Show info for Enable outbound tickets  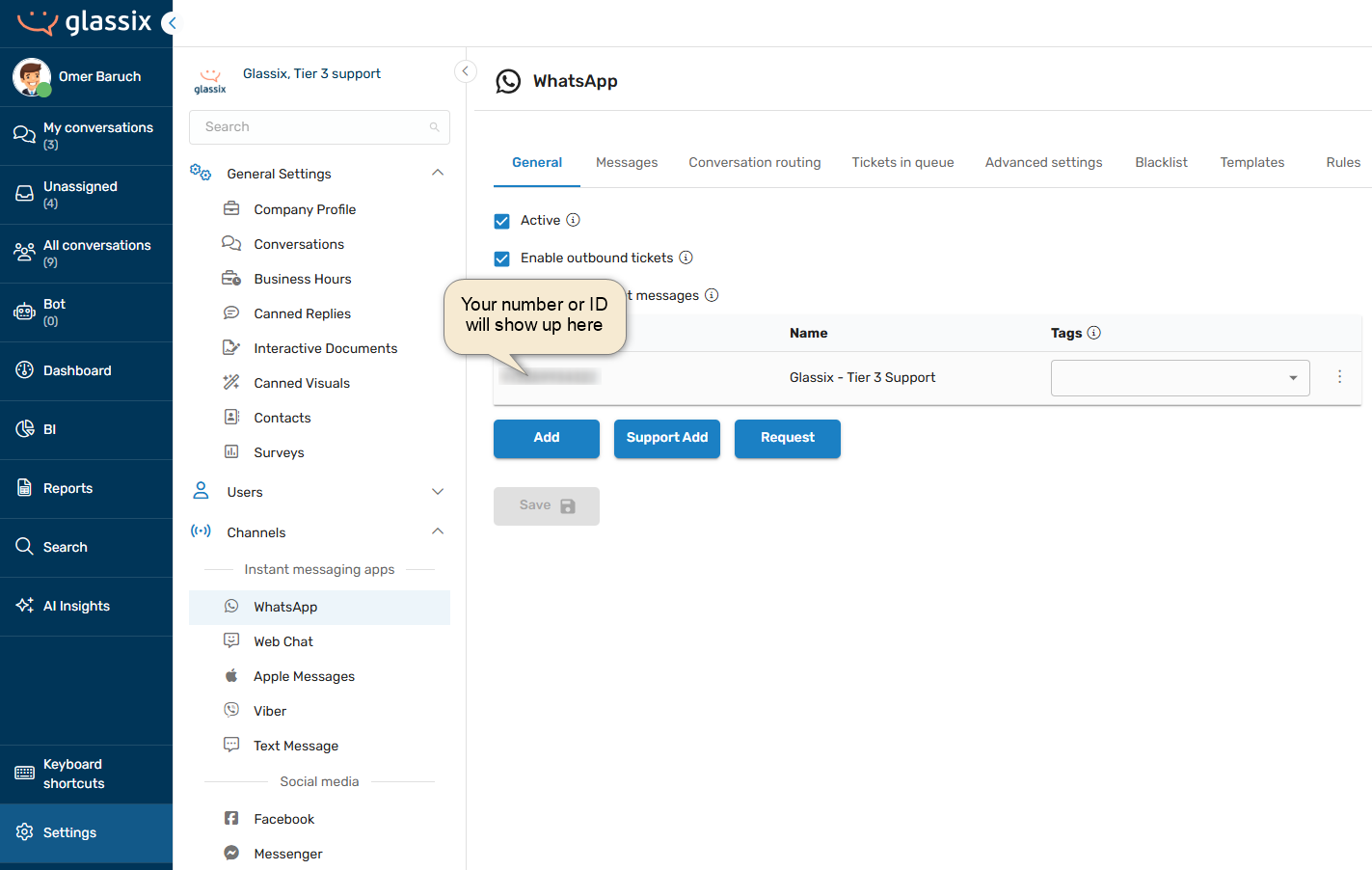[686, 258]
